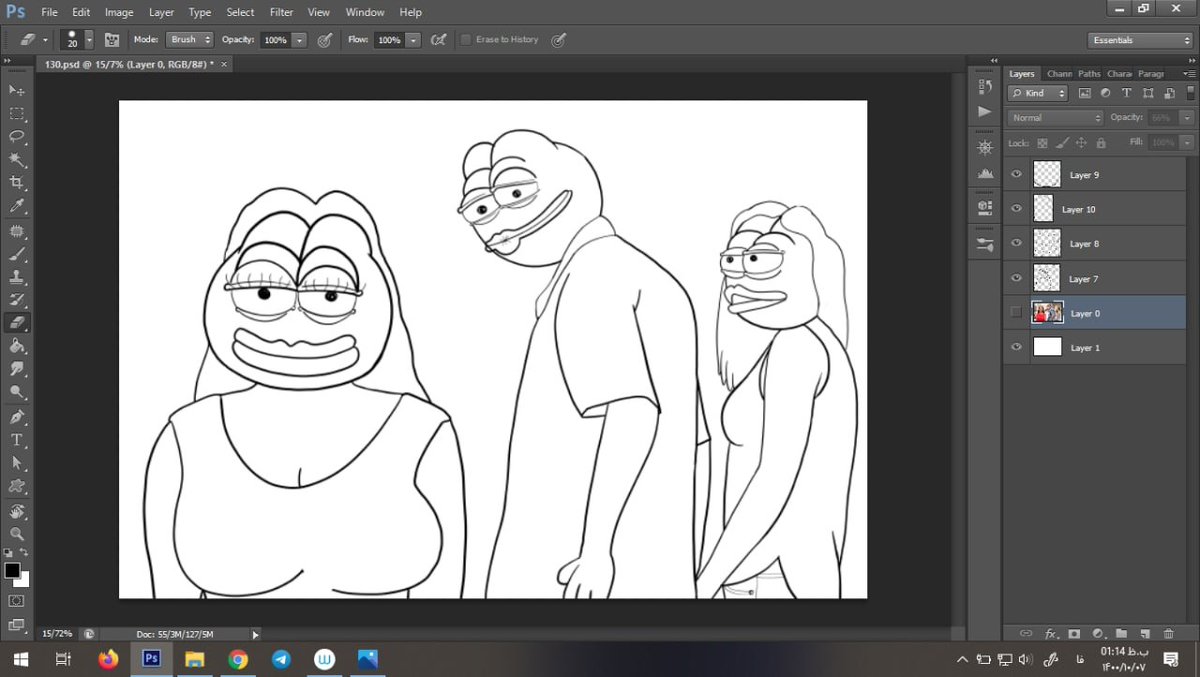The height and width of the screenshot is (677, 1200).
Task: Select the Clone Stamp tool
Action: pos(17,277)
